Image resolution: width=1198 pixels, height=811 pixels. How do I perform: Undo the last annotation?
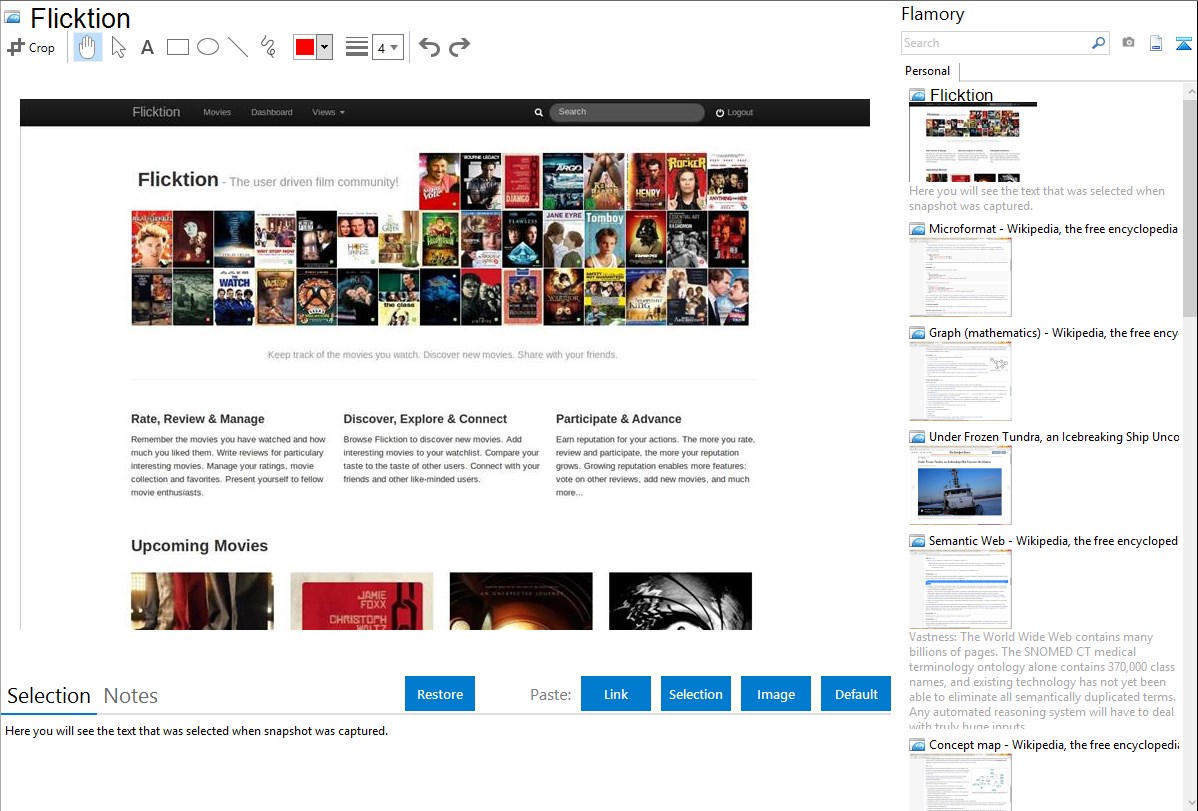[429, 47]
